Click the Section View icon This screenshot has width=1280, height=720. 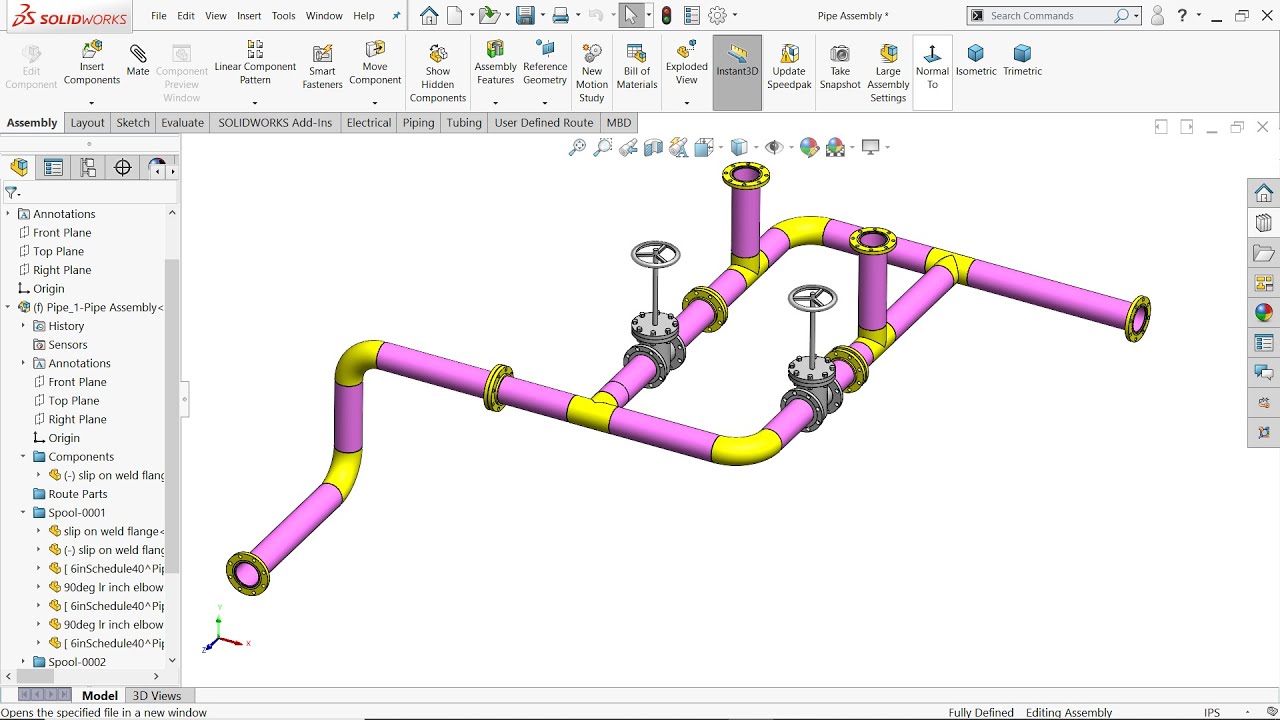point(654,147)
